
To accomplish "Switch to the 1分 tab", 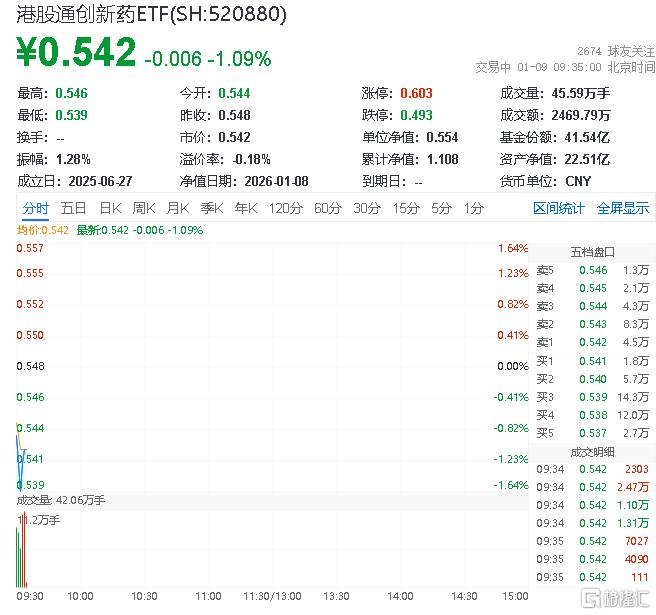I will (474, 208).
